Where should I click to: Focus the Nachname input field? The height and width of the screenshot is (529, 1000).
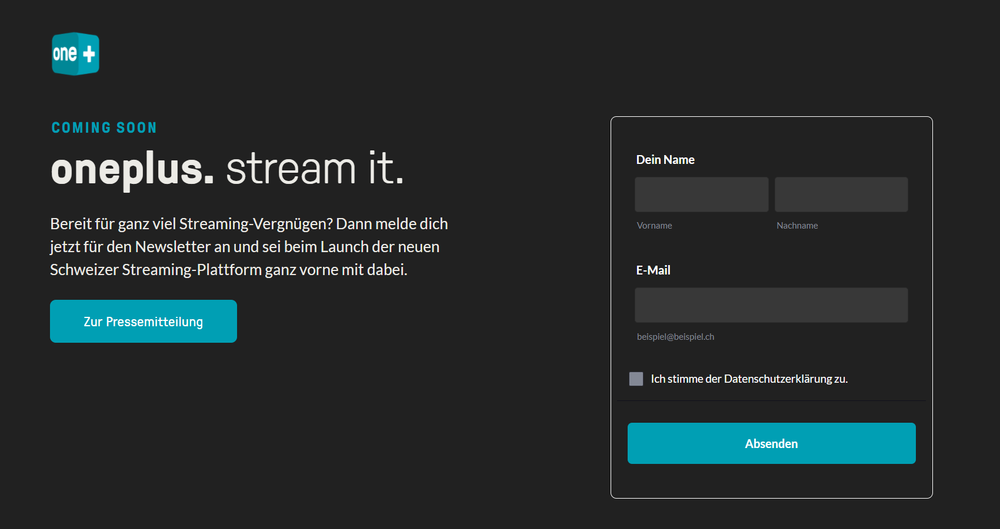(x=841, y=195)
